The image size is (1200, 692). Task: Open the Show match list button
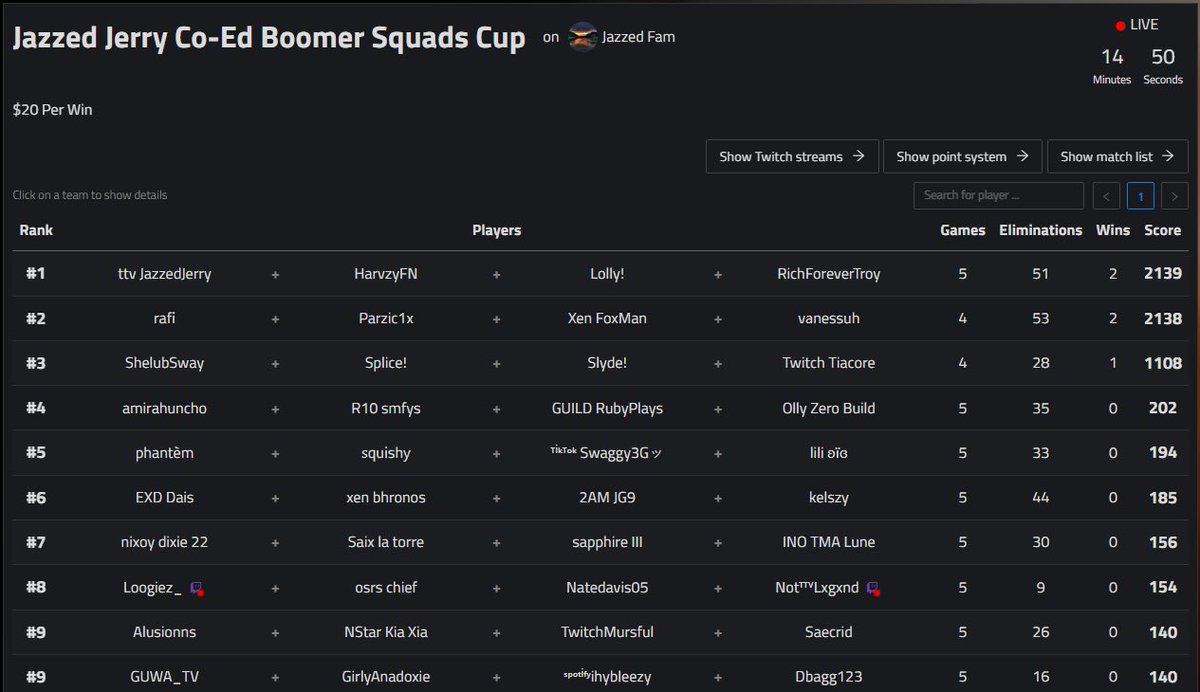[x=1118, y=156]
